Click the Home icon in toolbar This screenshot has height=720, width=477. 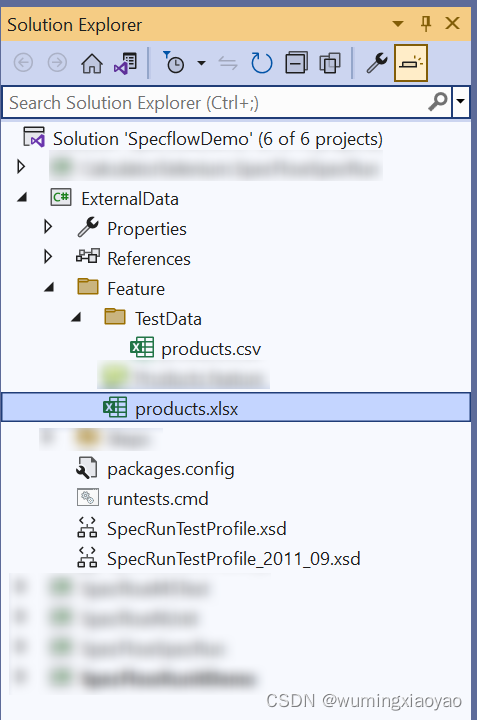[92, 63]
